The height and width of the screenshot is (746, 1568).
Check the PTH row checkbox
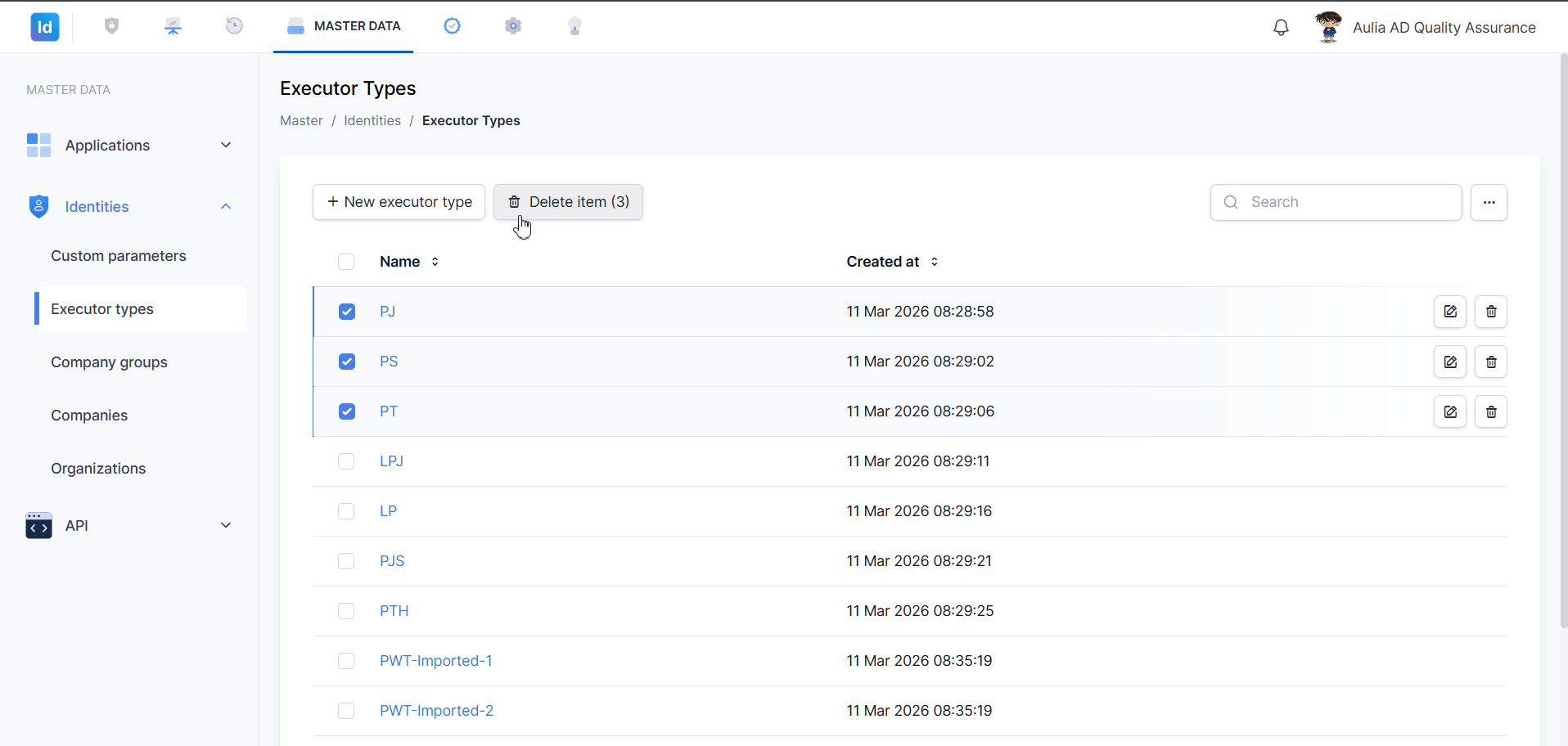click(x=346, y=611)
